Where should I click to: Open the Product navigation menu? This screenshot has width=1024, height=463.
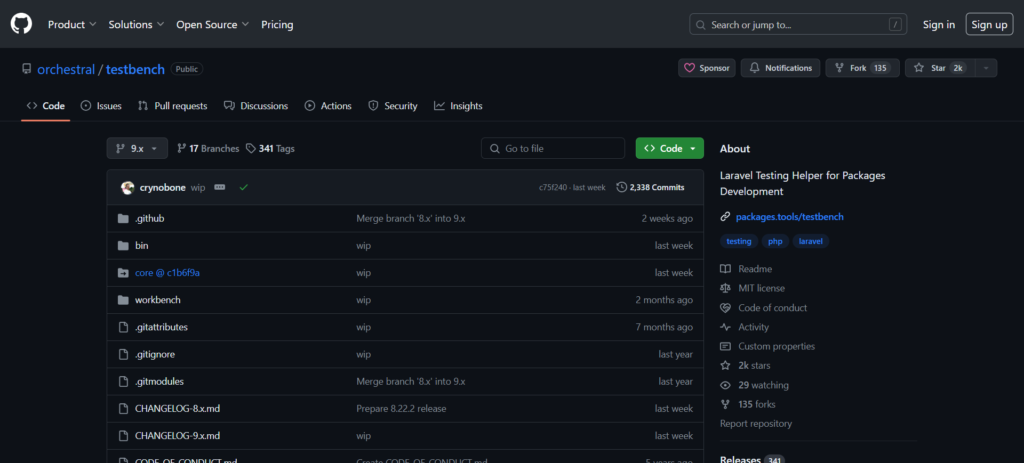pyautogui.click(x=72, y=24)
